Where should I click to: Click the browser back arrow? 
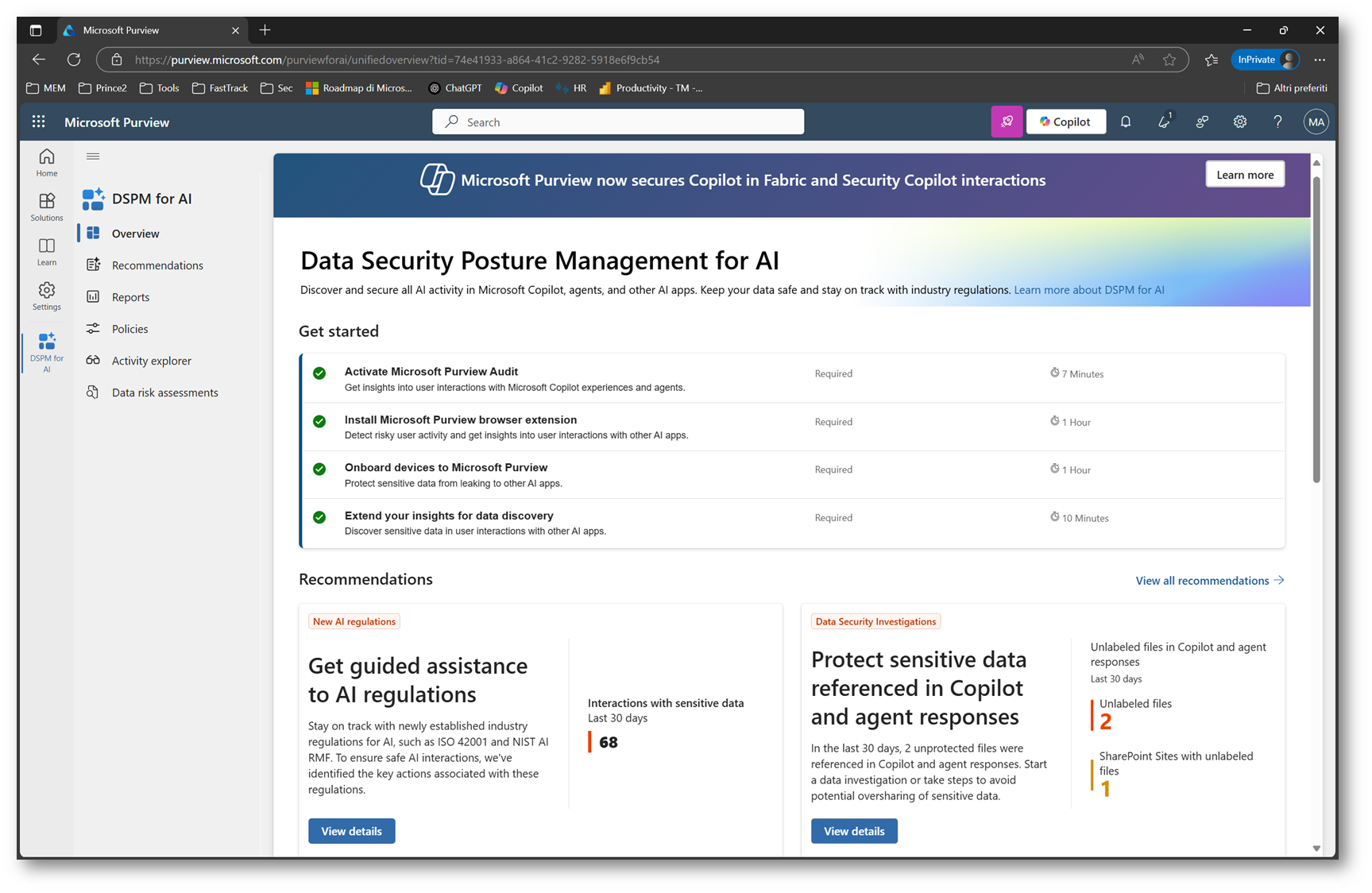38,60
